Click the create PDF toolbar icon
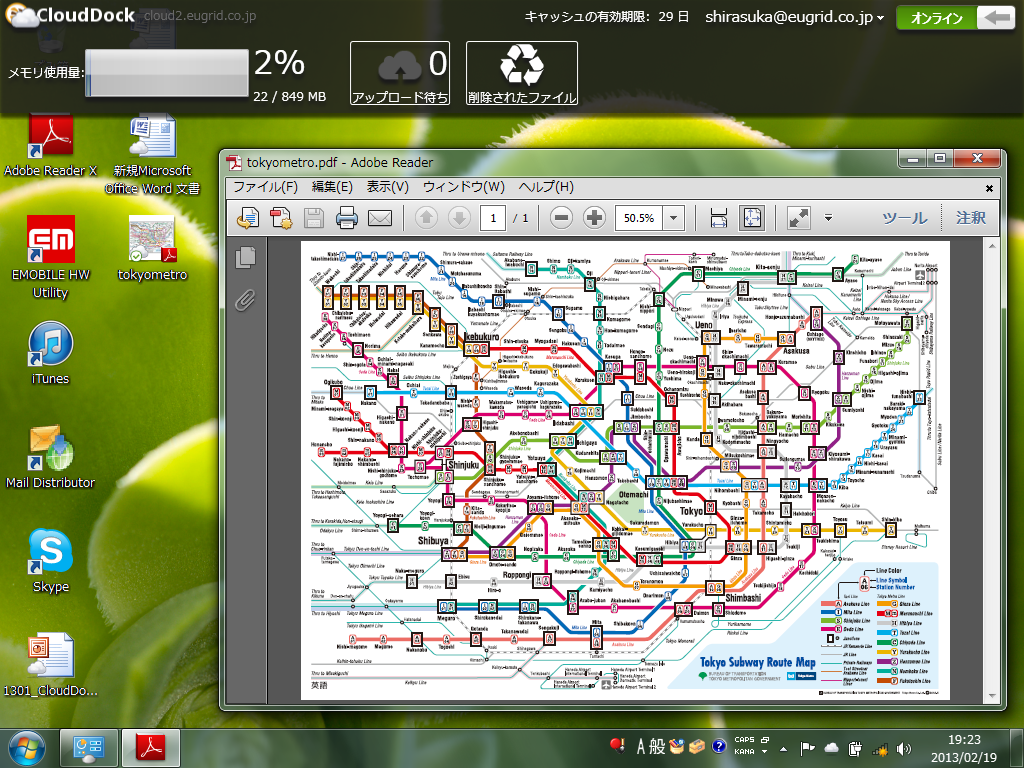 point(281,217)
